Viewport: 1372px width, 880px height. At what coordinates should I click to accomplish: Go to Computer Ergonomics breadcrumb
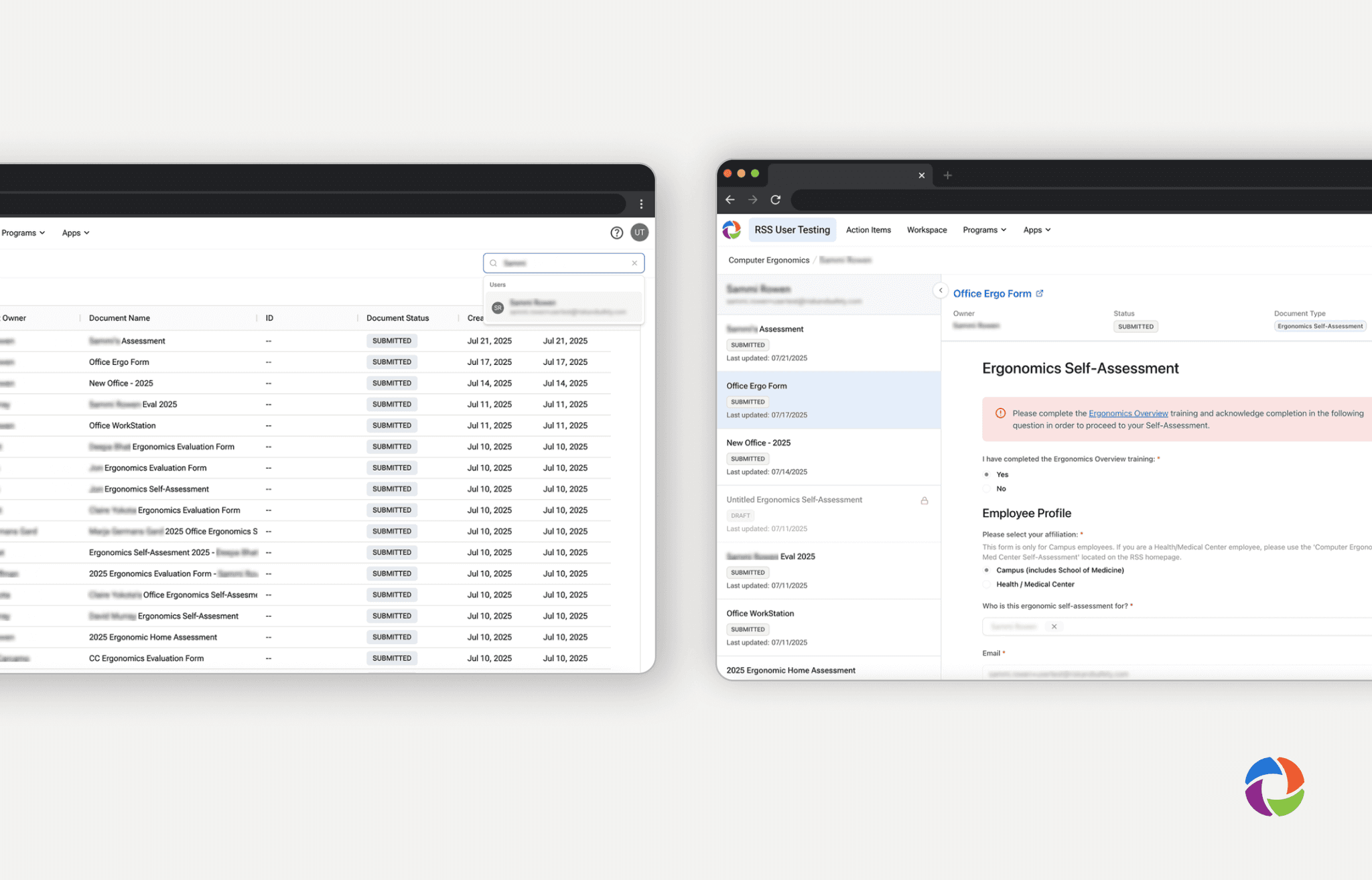768,260
